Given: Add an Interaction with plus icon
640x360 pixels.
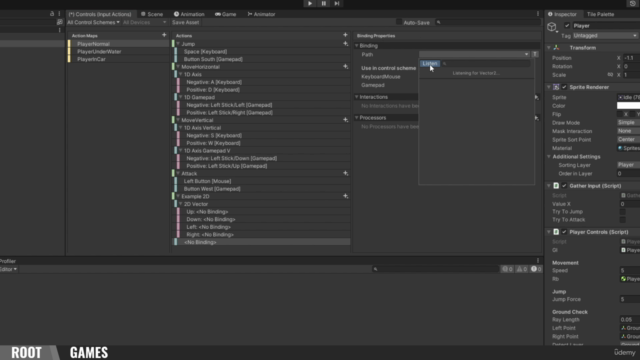Looking at the screenshot, I should pyautogui.click(x=536, y=97).
